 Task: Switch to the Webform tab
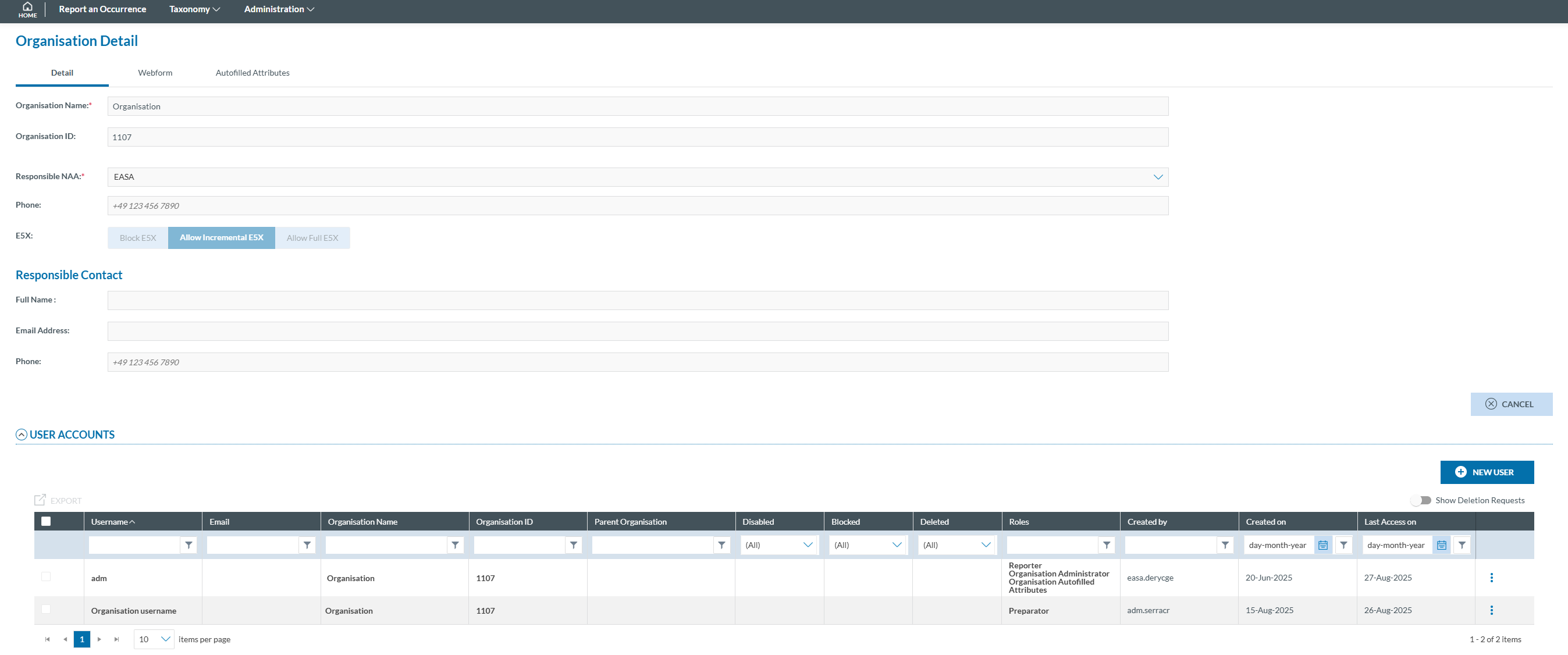155,73
